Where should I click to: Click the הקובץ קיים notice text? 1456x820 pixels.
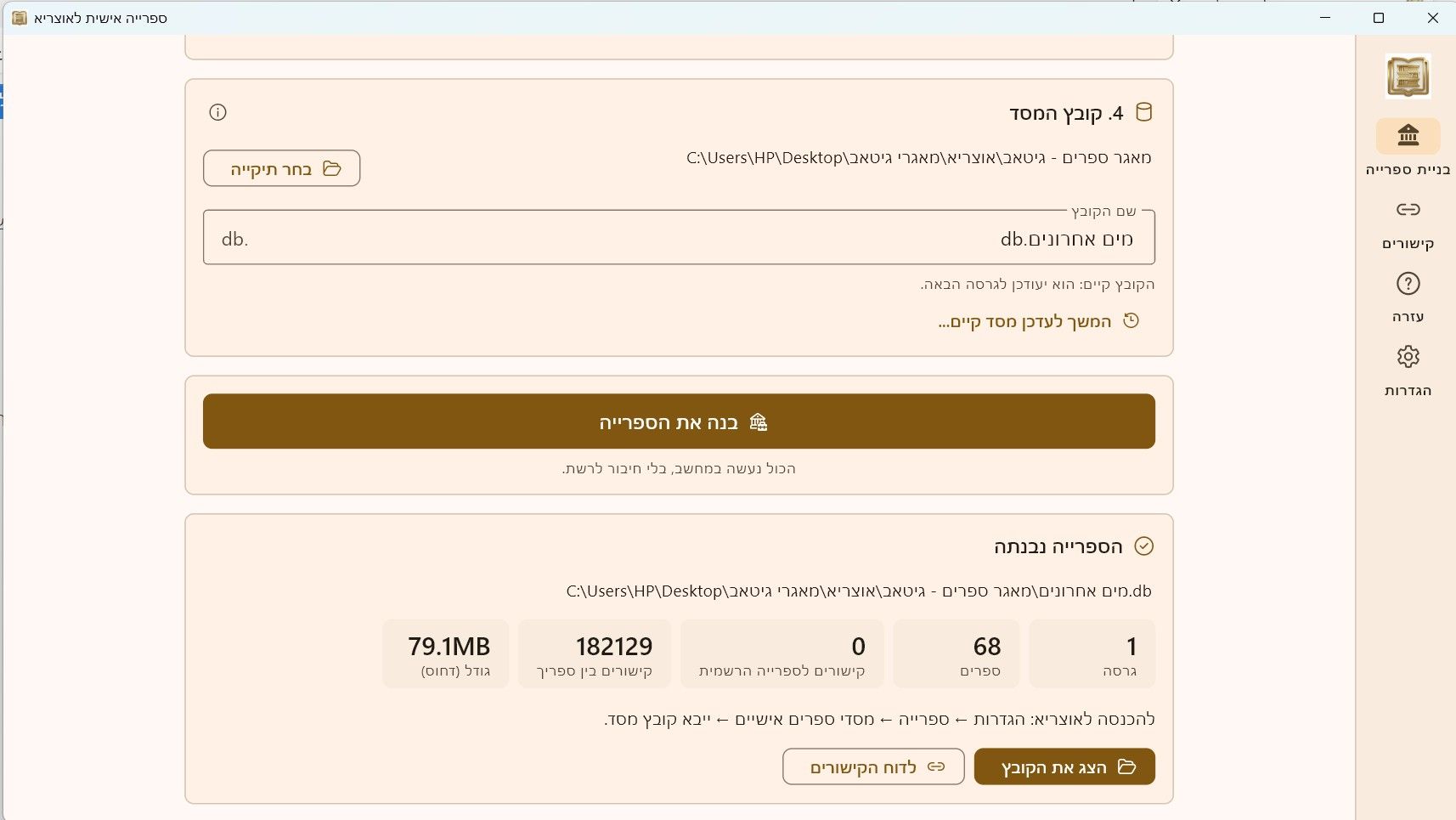[x=1037, y=285]
